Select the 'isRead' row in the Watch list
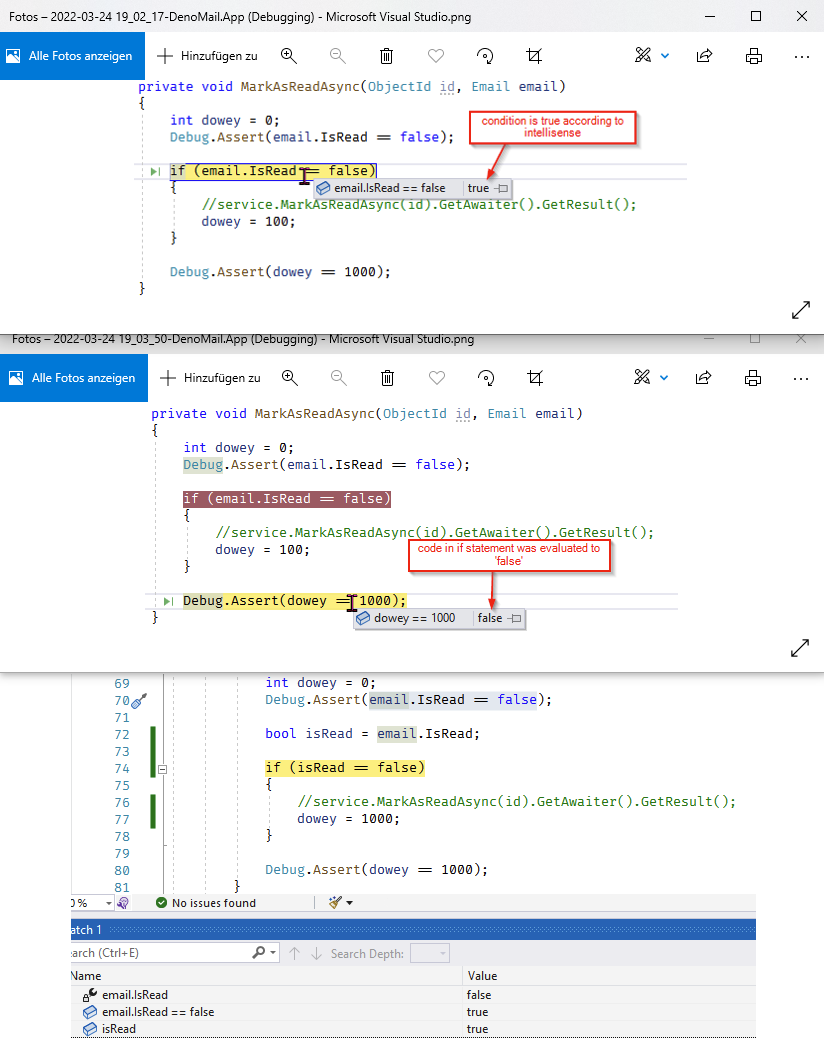Screen dimensions: 824x1058 119,1029
